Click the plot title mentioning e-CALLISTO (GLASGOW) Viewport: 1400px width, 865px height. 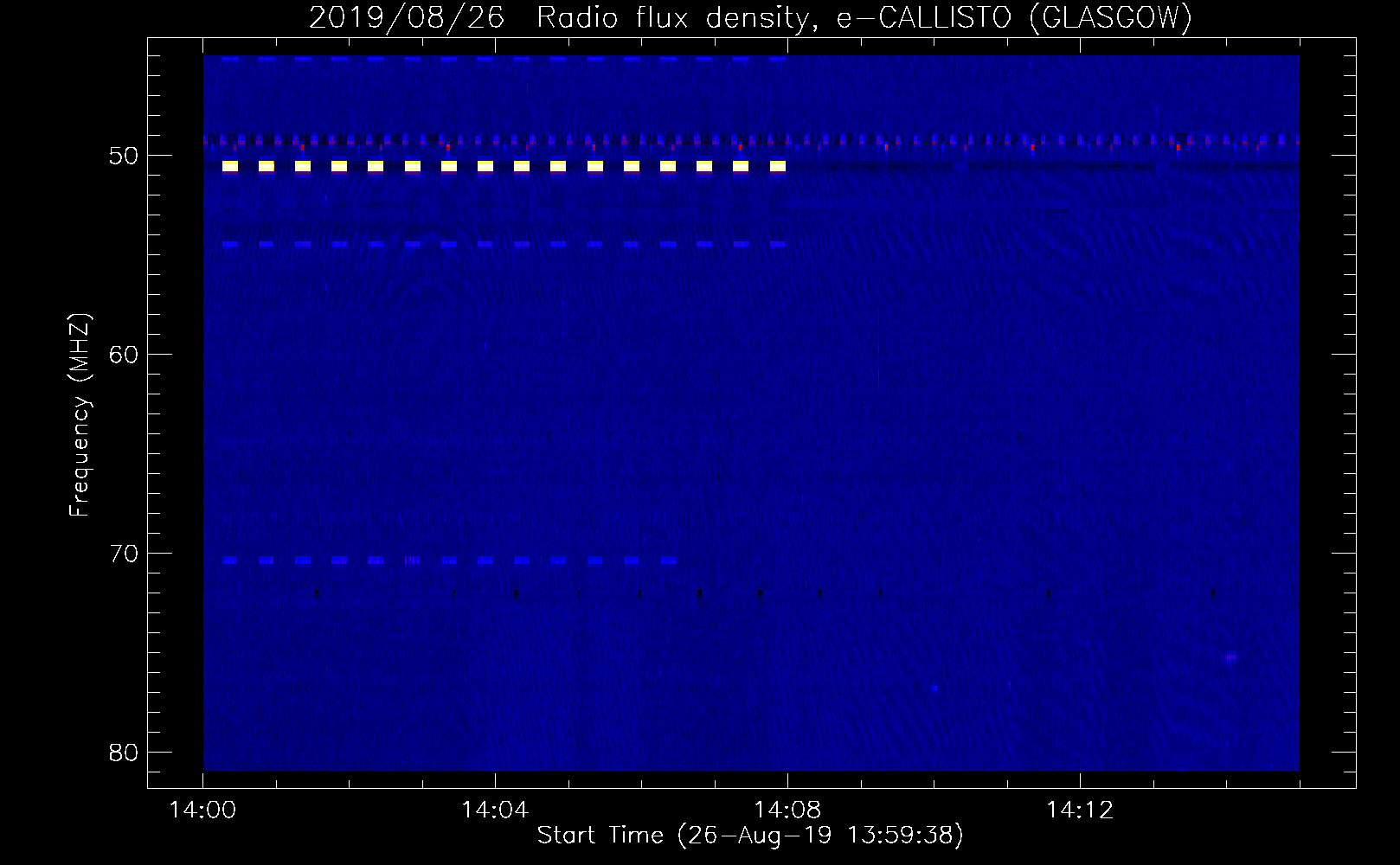(x=750, y=17)
